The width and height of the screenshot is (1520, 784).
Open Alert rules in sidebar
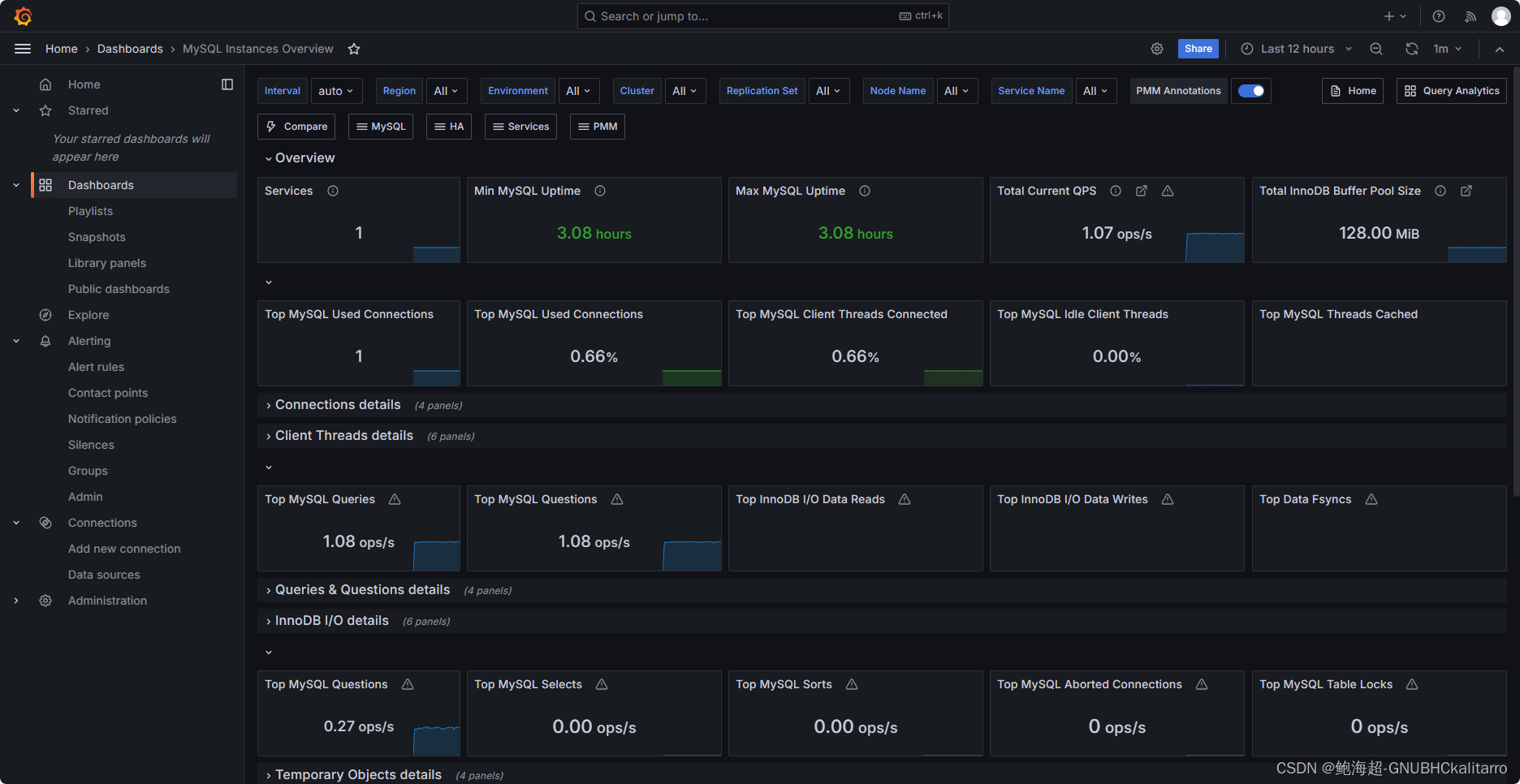tap(96, 367)
